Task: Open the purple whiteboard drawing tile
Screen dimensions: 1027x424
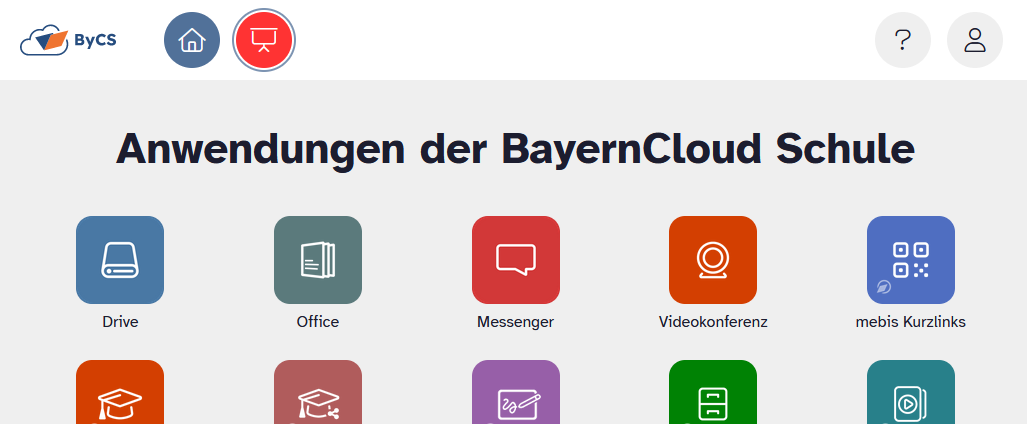Action: tap(516, 396)
